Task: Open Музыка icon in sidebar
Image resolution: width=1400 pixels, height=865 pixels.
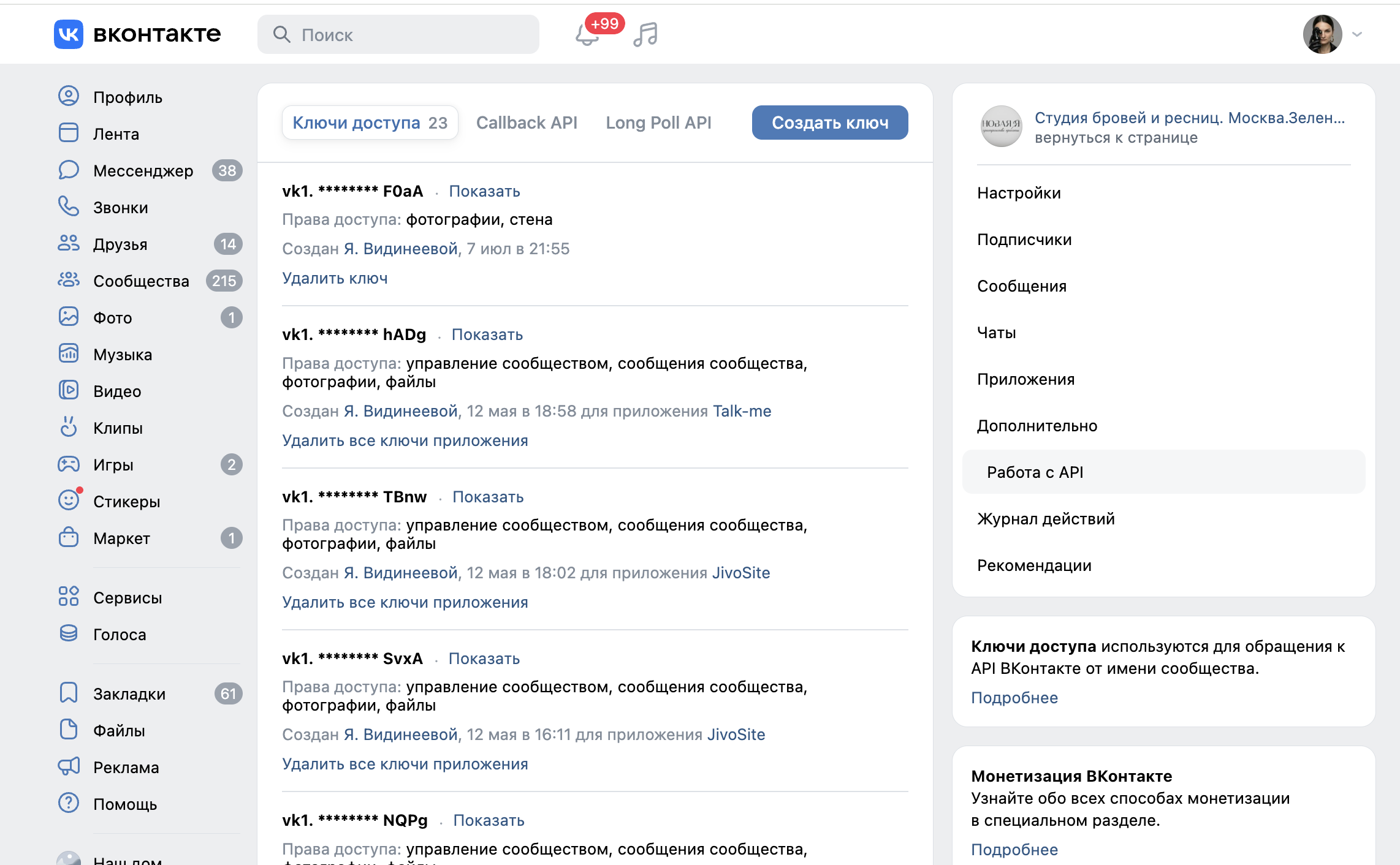Action: coord(69,354)
